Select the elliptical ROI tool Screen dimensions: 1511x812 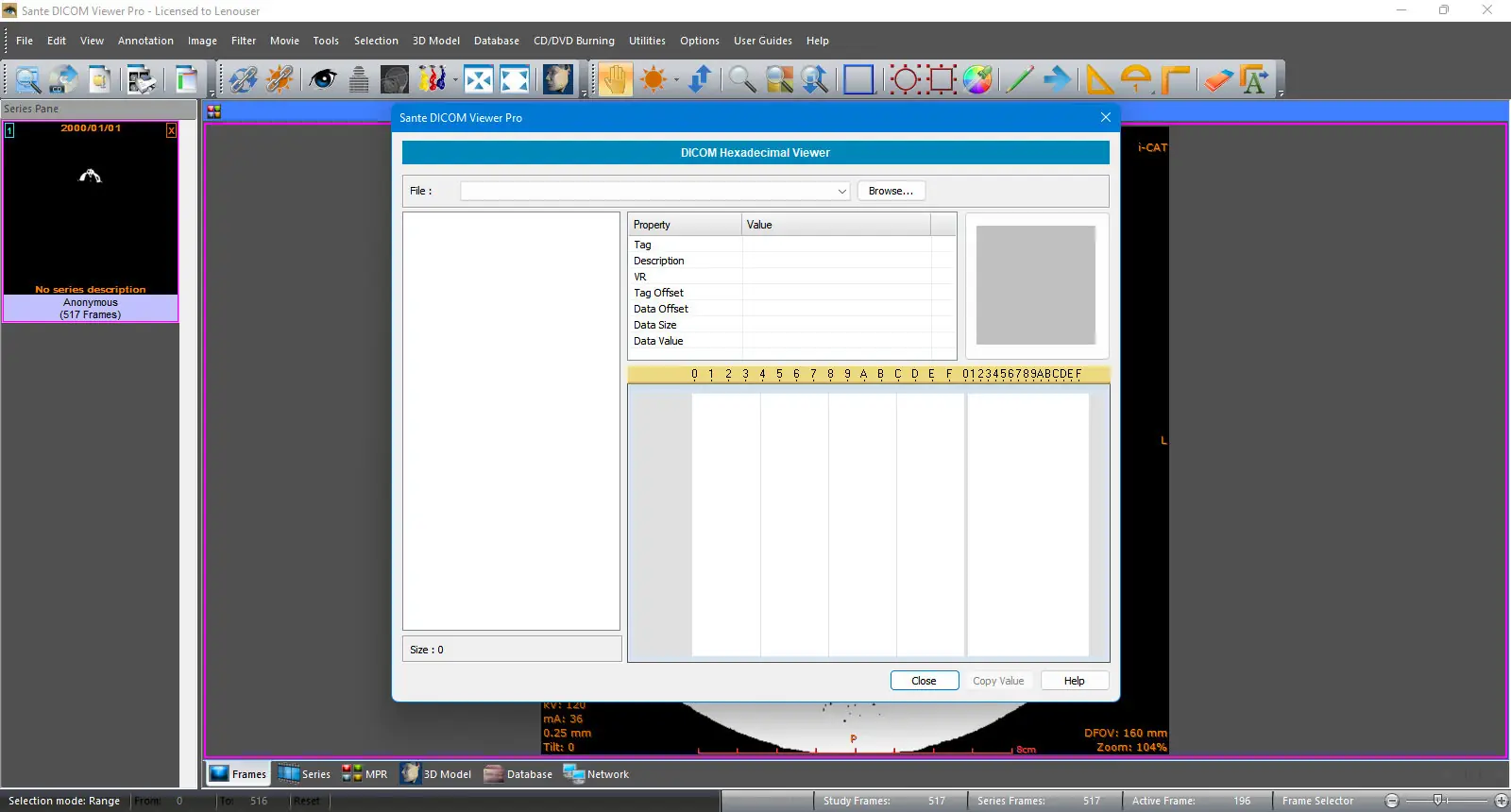click(x=905, y=79)
